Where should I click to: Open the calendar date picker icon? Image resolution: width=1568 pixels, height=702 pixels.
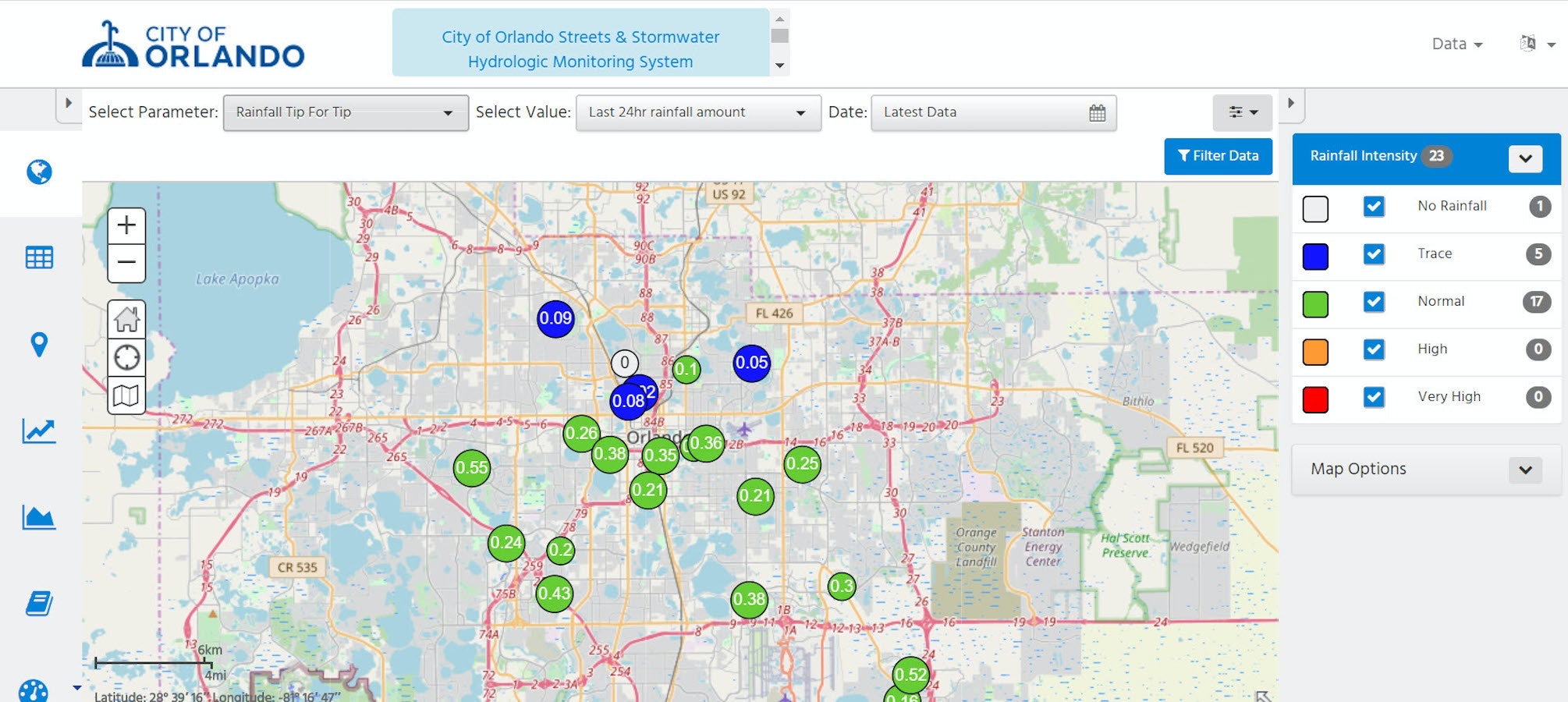pyautogui.click(x=1097, y=113)
